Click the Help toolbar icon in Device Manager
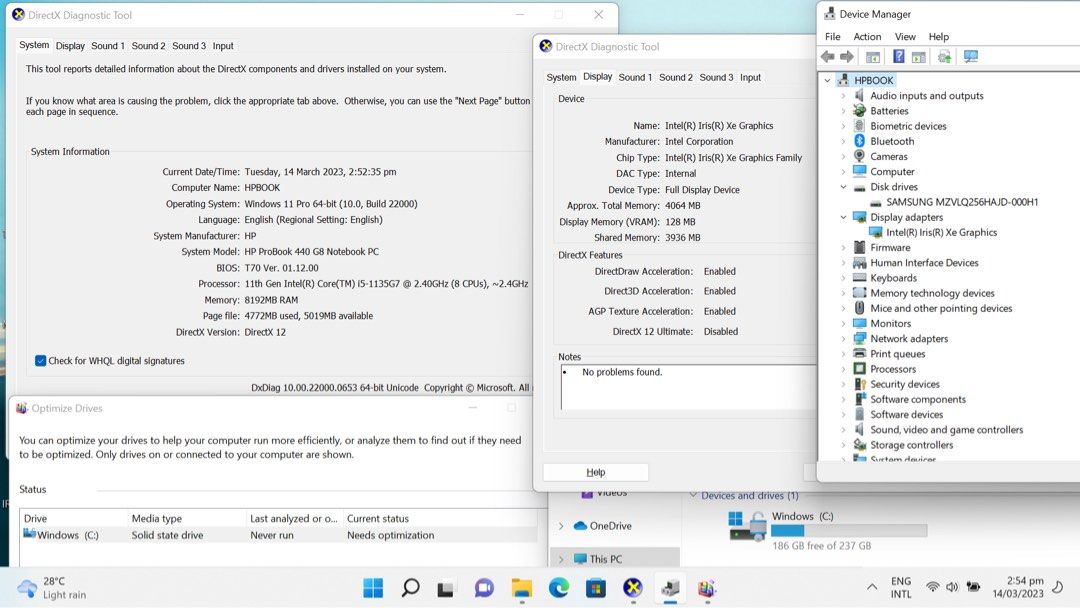 [898, 57]
